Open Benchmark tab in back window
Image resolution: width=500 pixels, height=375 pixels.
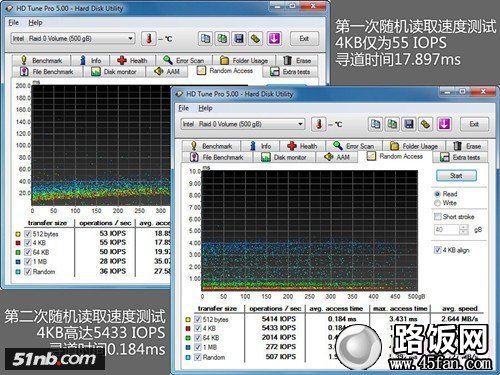pyautogui.click(x=41, y=60)
